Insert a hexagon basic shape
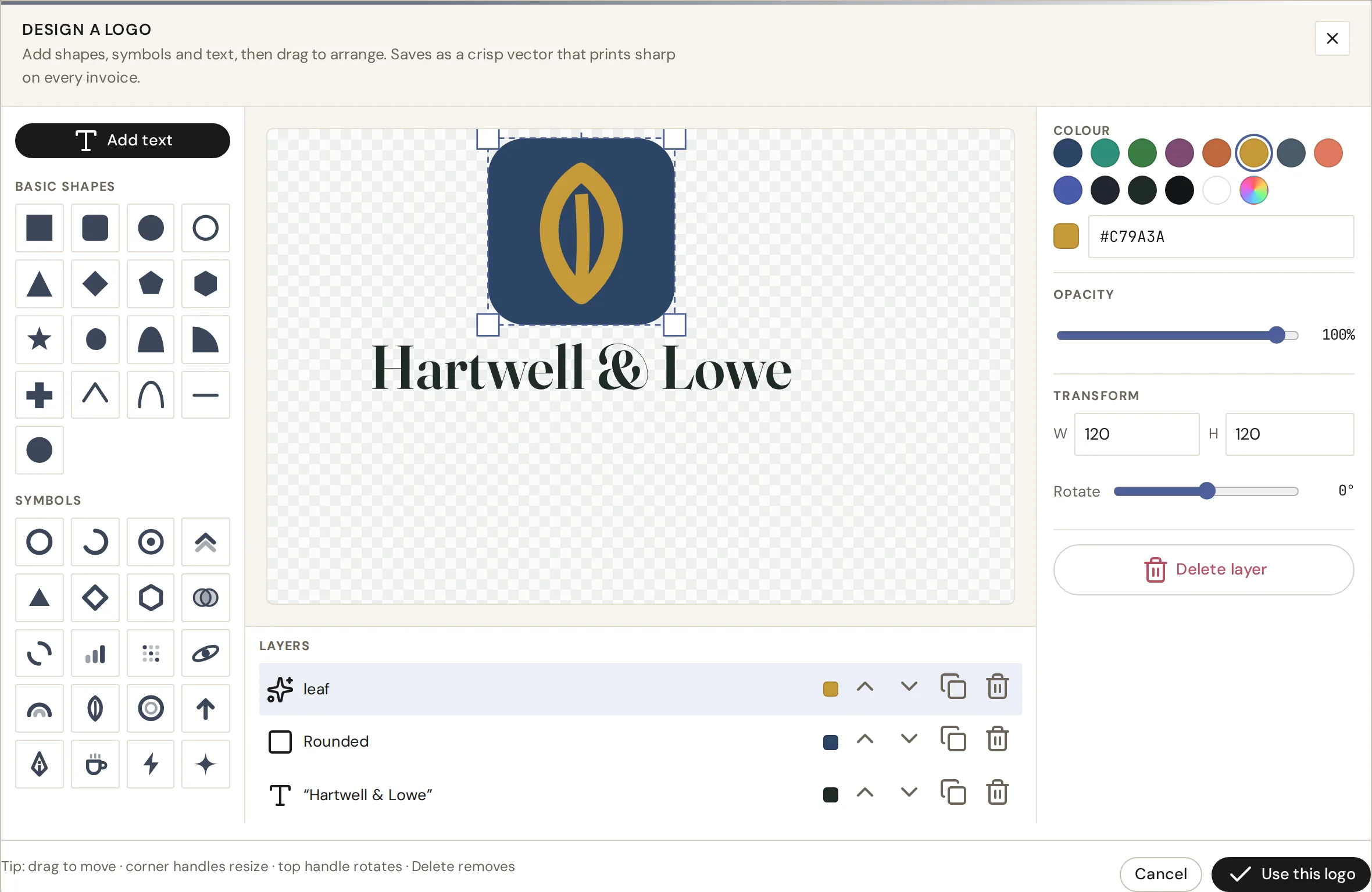The height and width of the screenshot is (892, 1372). (x=206, y=284)
